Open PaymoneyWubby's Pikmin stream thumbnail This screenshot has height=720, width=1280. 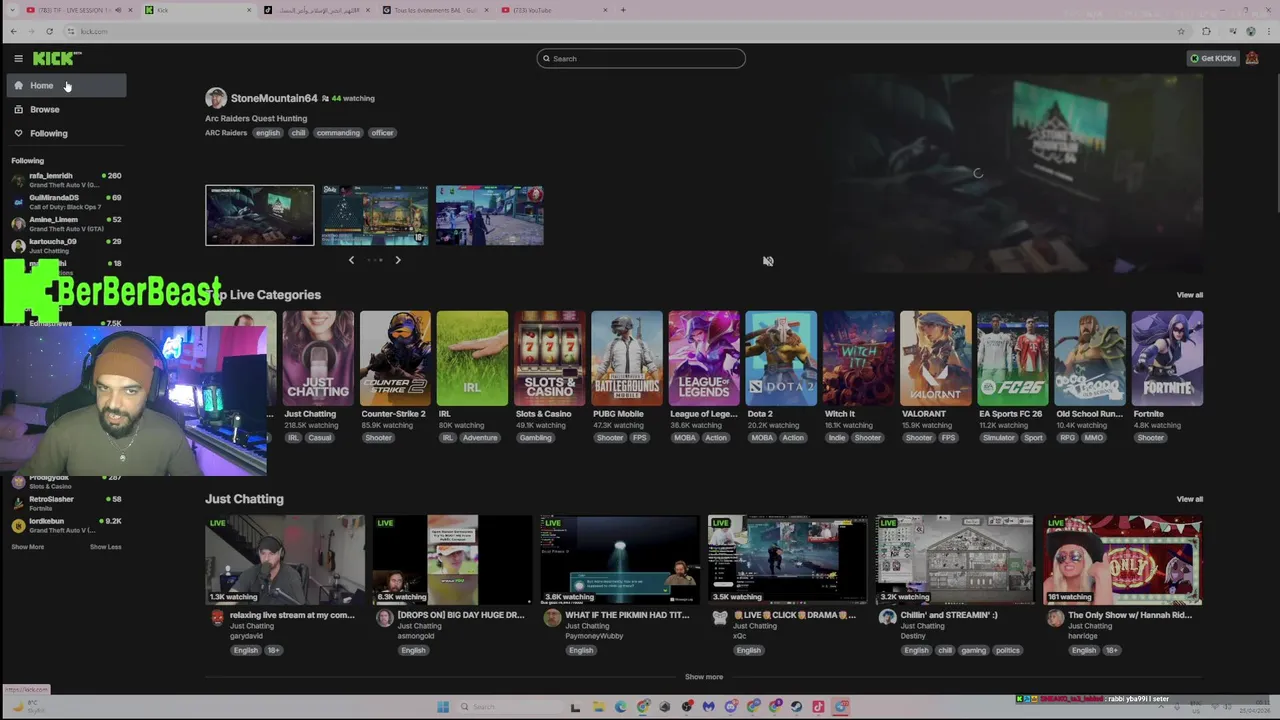pos(620,560)
